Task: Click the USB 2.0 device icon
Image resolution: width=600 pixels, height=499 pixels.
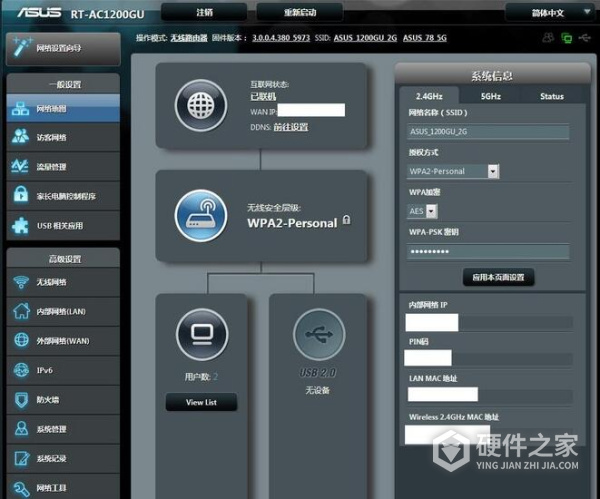Action: point(319,334)
